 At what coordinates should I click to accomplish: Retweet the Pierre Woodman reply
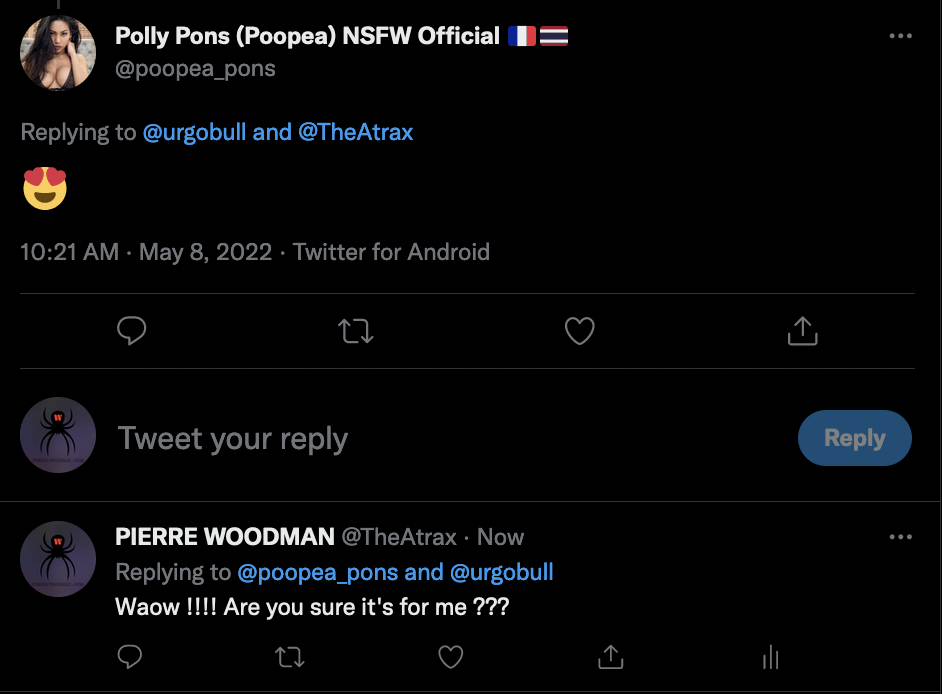(x=289, y=657)
